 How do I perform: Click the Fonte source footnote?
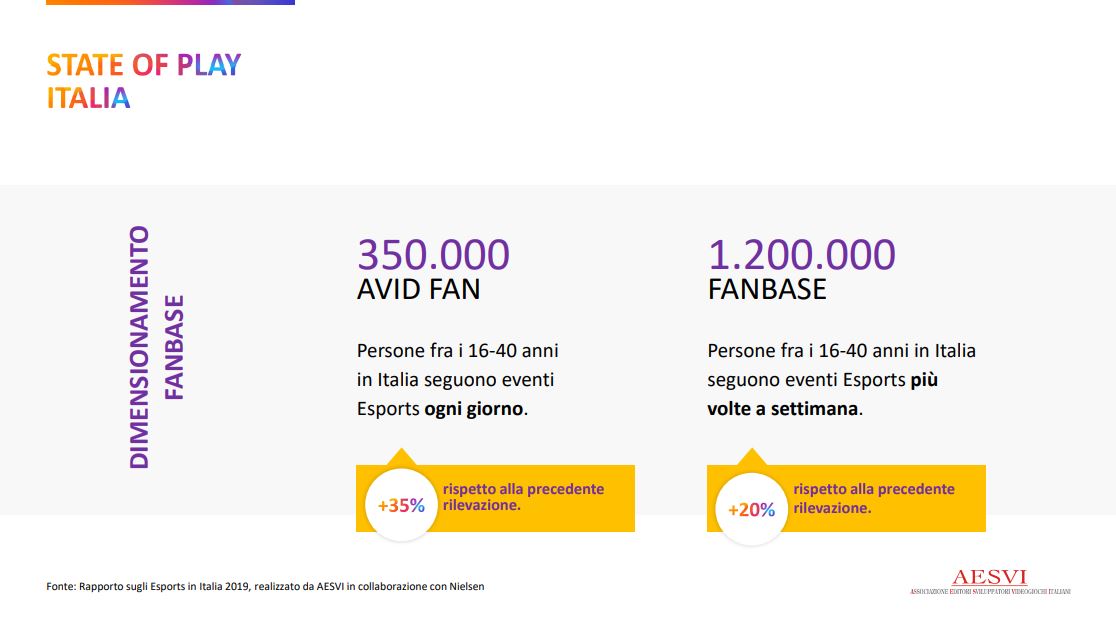click(x=265, y=587)
